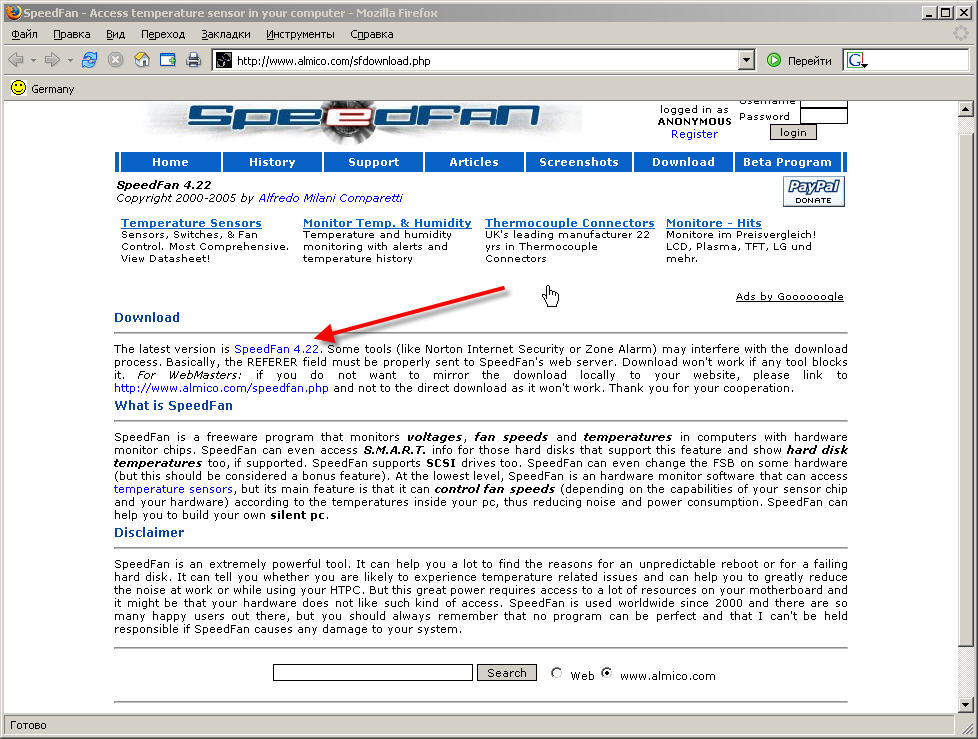Open the Thermocouple Connectors ad link
The height and width of the screenshot is (739, 978).
click(x=570, y=223)
